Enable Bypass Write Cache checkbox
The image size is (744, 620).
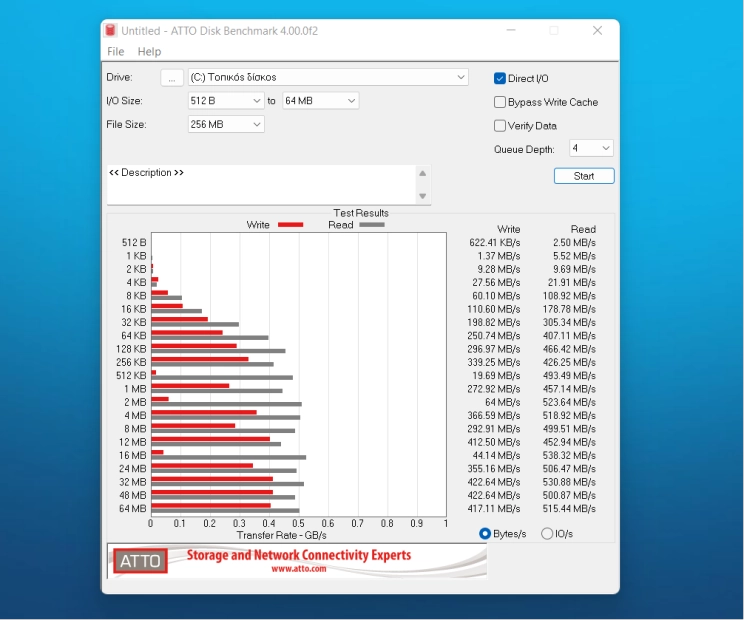click(x=500, y=102)
